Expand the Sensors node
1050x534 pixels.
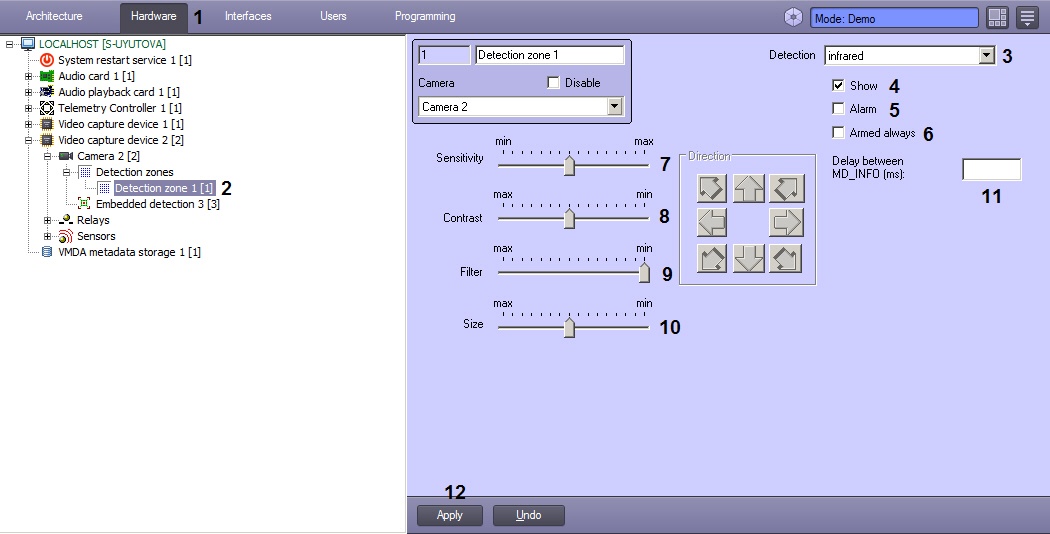(x=47, y=236)
